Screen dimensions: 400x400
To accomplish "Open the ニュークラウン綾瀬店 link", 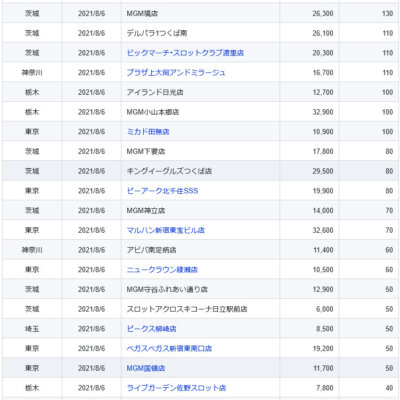I will coord(162,269).
